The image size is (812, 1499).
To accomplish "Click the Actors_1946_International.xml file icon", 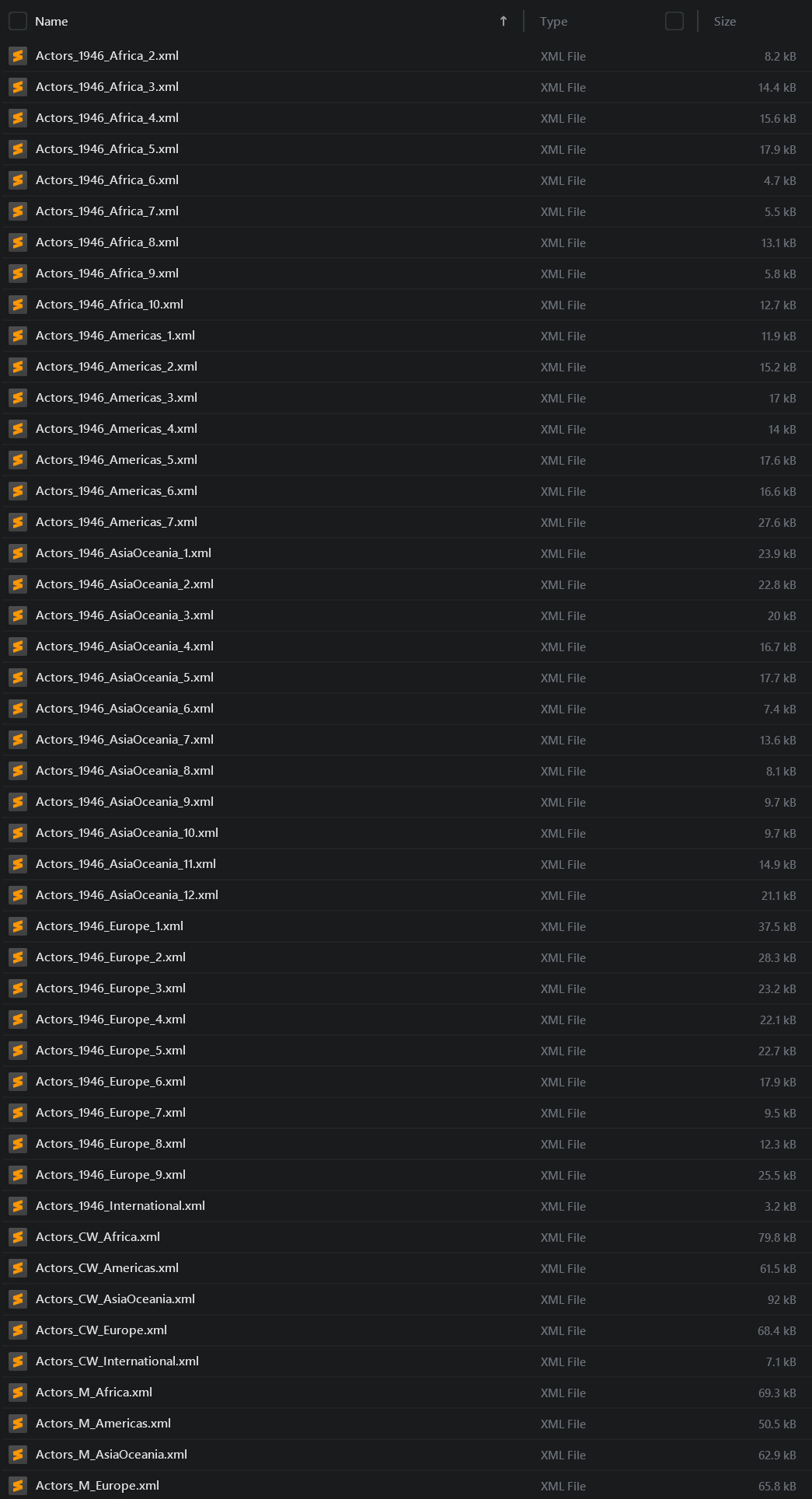I will coord(18,1206).
